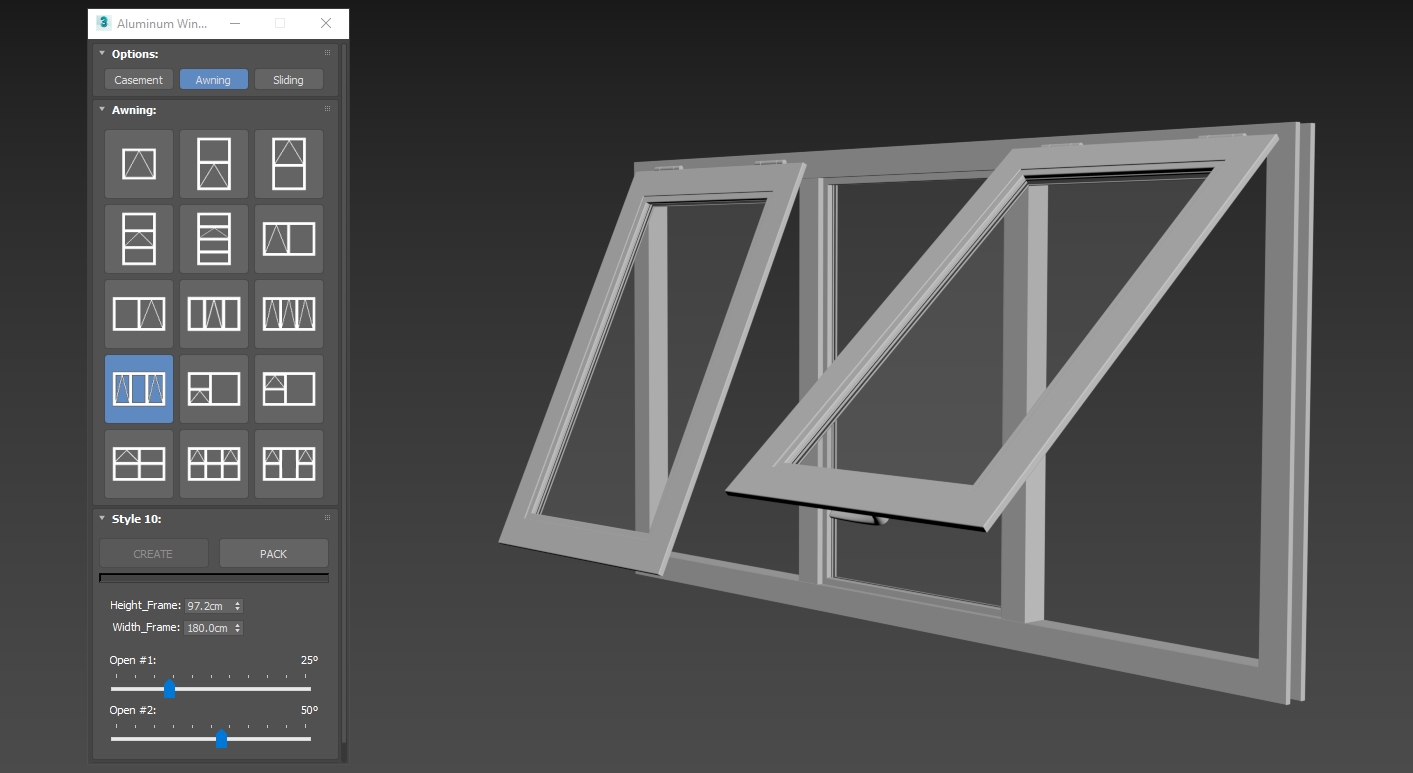Pick three-pane style with all panes awning
Viewport: 1413px width, 773px height.
point(289,314)
